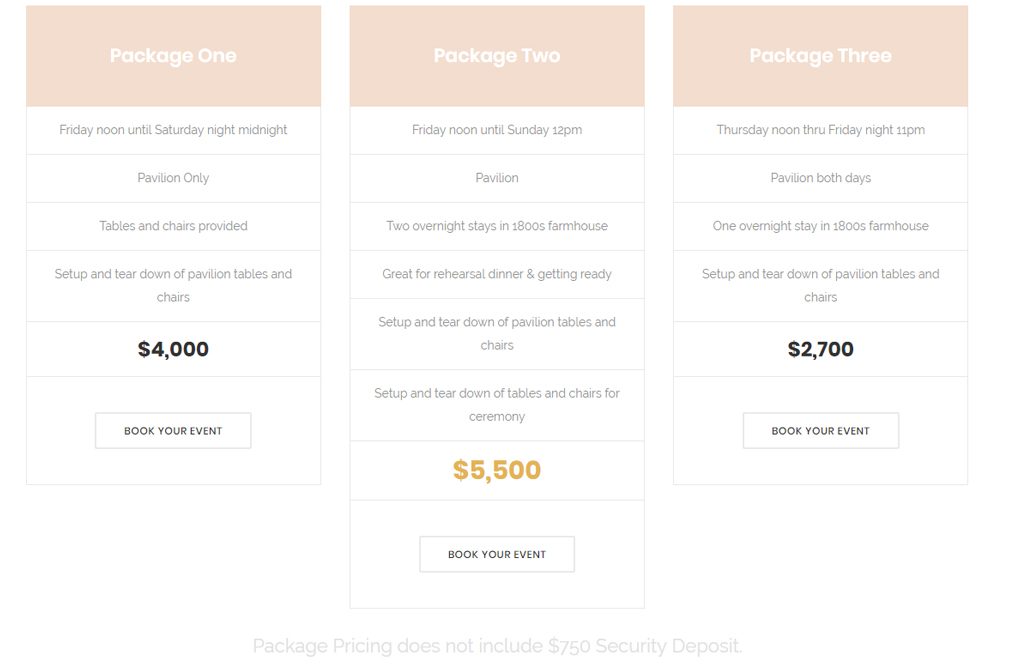Click 'Friday noon until Saturday night midnight' row
Screen dimensions: 1024x666
coord(173,130)
